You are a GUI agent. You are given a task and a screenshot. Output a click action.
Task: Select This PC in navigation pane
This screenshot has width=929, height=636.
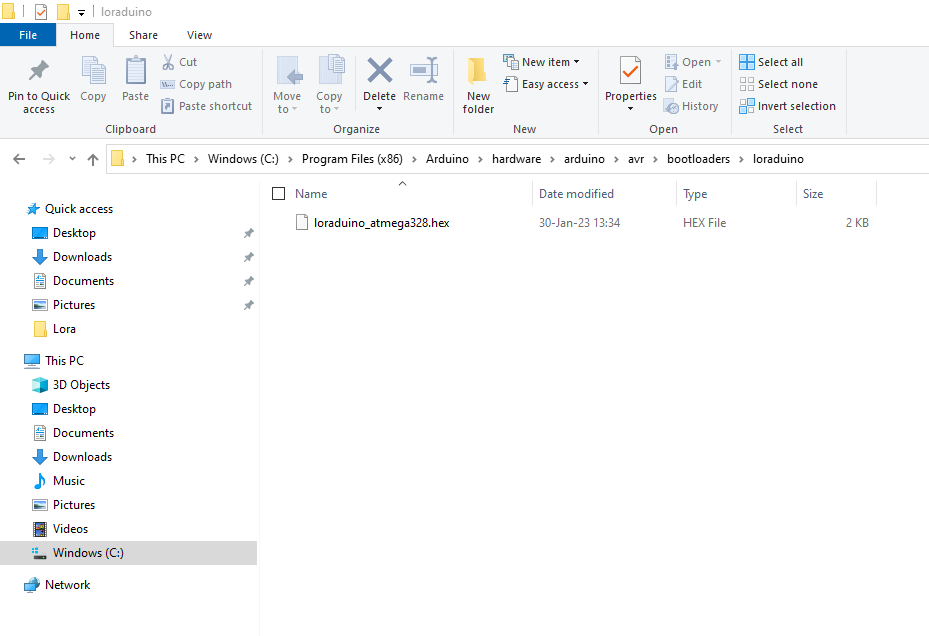[x=64, y=360]
